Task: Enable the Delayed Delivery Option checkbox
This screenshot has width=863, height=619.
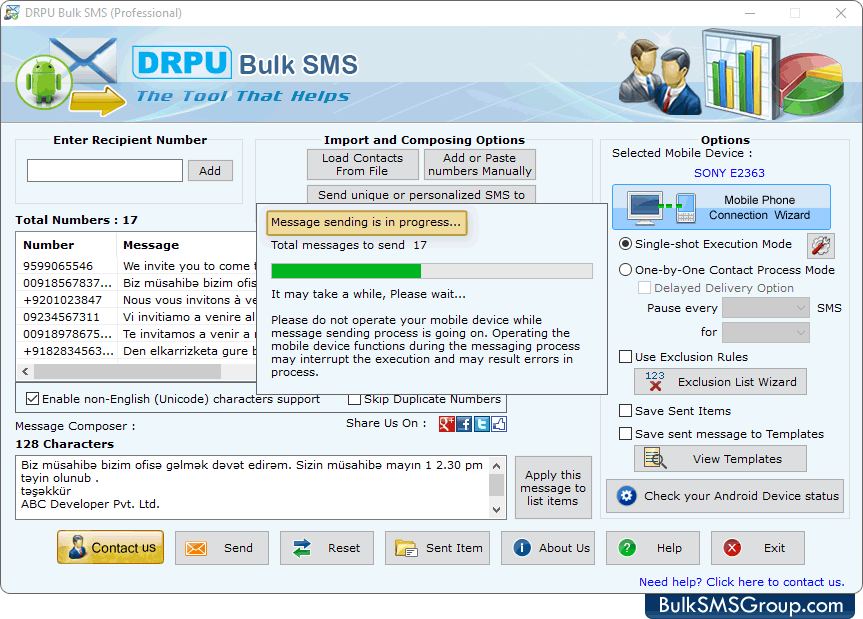Action: [643, 287]
